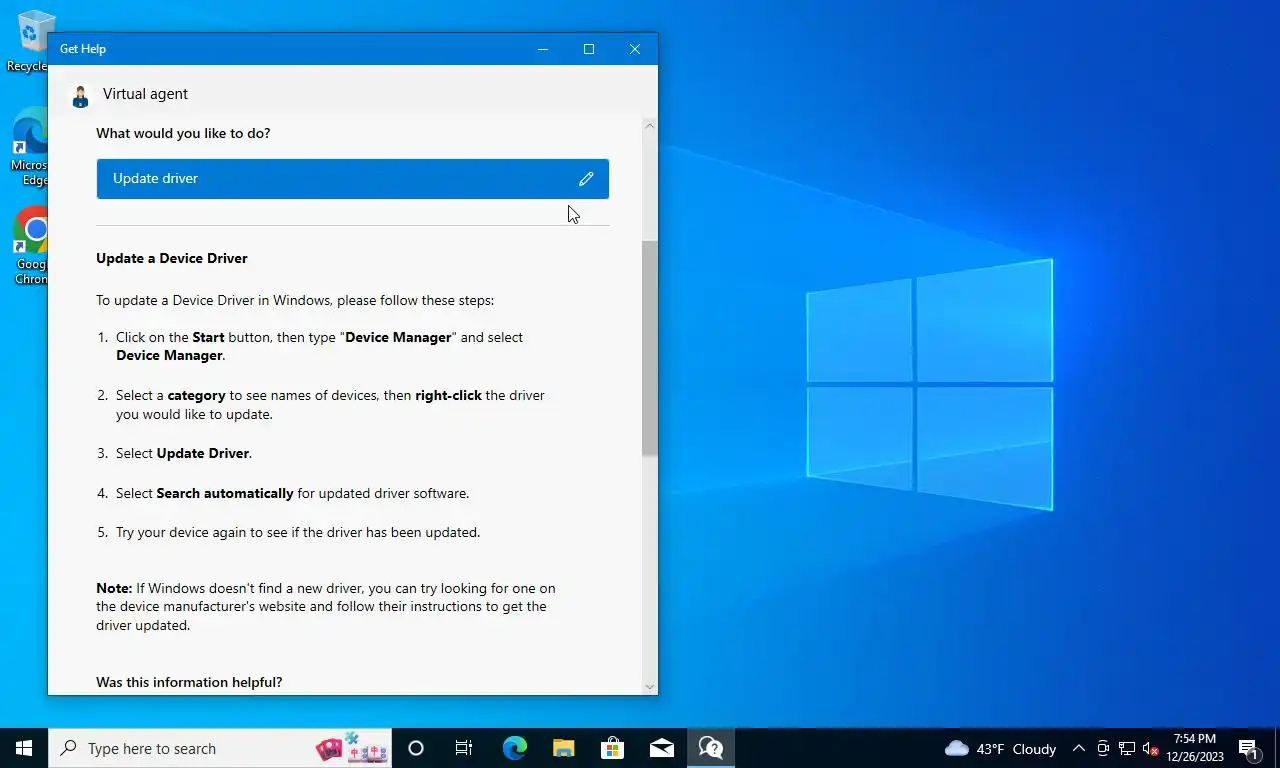1280x768 pixels.
Task: Click the 'Virtual agent' header label
Action: coord(145,94)
